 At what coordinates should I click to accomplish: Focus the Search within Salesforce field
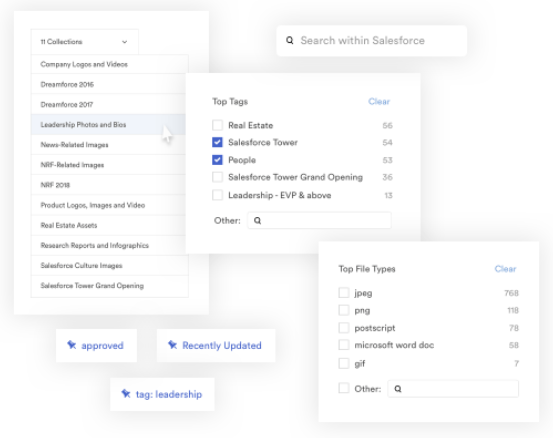pyautogui.click(x=372, y=41)
